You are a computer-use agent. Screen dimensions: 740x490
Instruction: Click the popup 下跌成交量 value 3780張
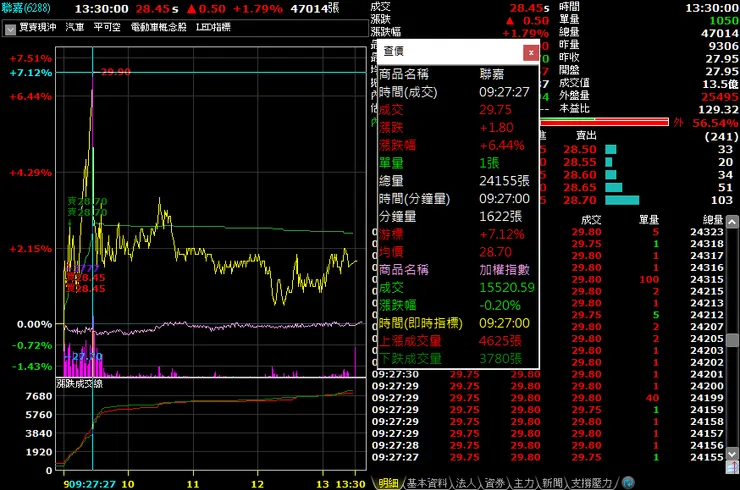[x=500, y=359]
